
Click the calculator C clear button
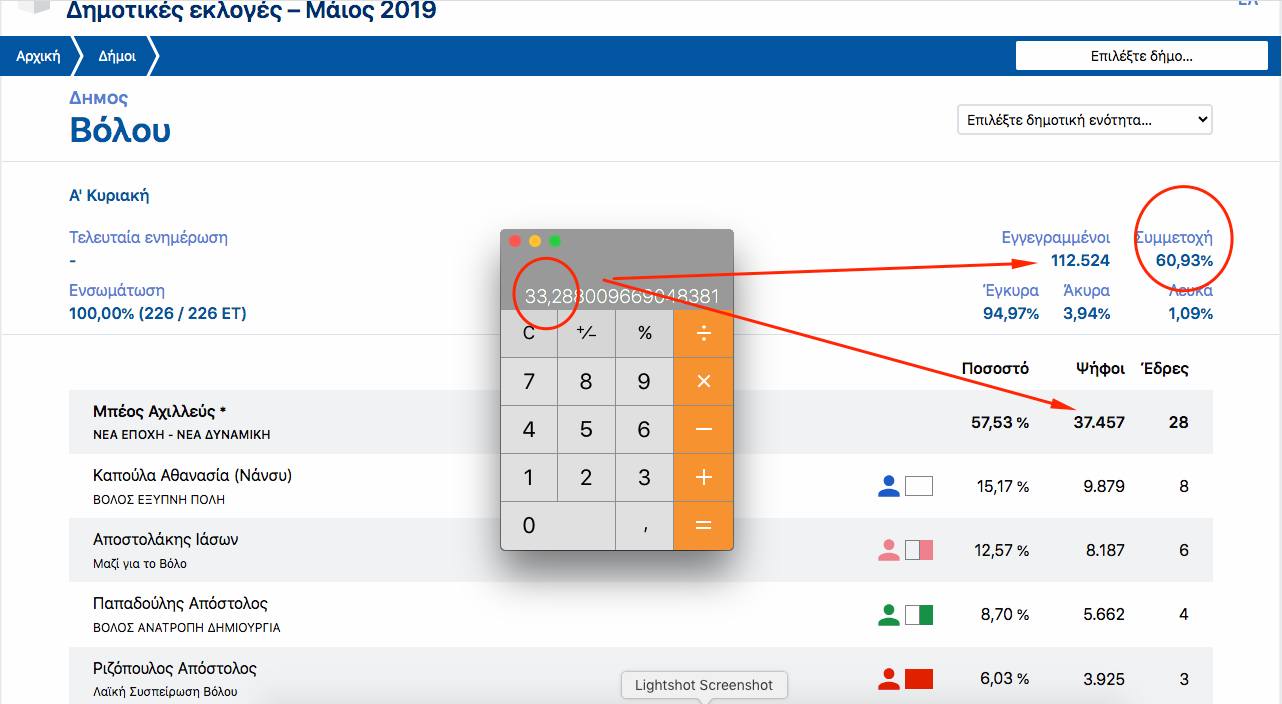(x=529, y=333)
